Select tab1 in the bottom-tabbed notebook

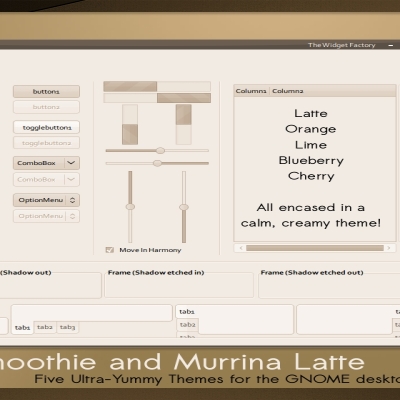pos(22,328)
